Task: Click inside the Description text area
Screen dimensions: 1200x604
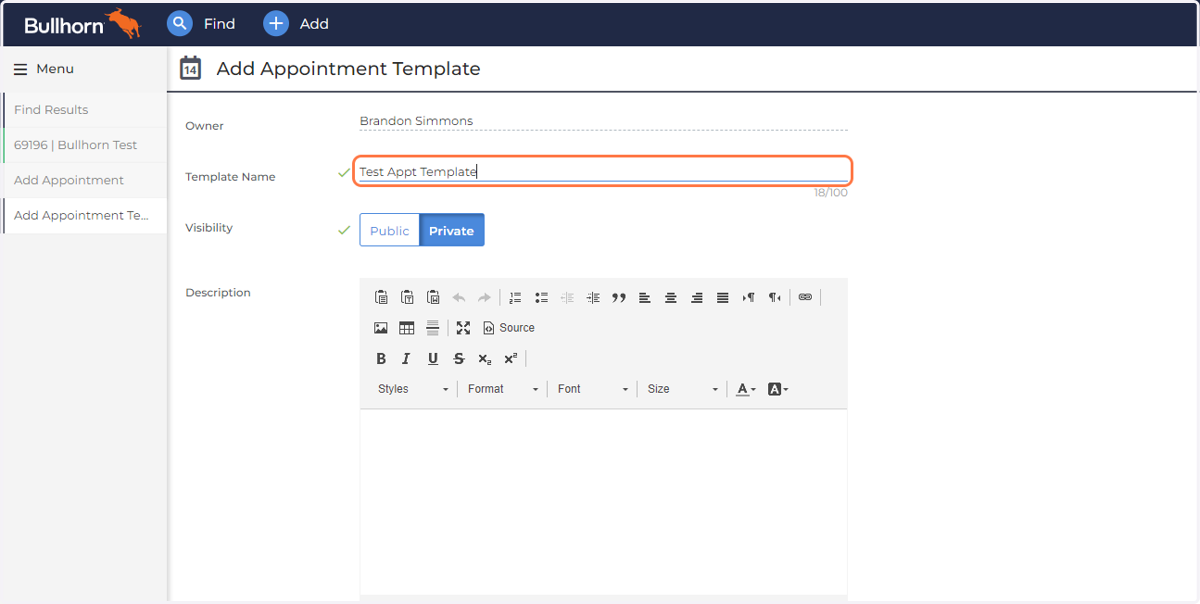Action: 603,500
